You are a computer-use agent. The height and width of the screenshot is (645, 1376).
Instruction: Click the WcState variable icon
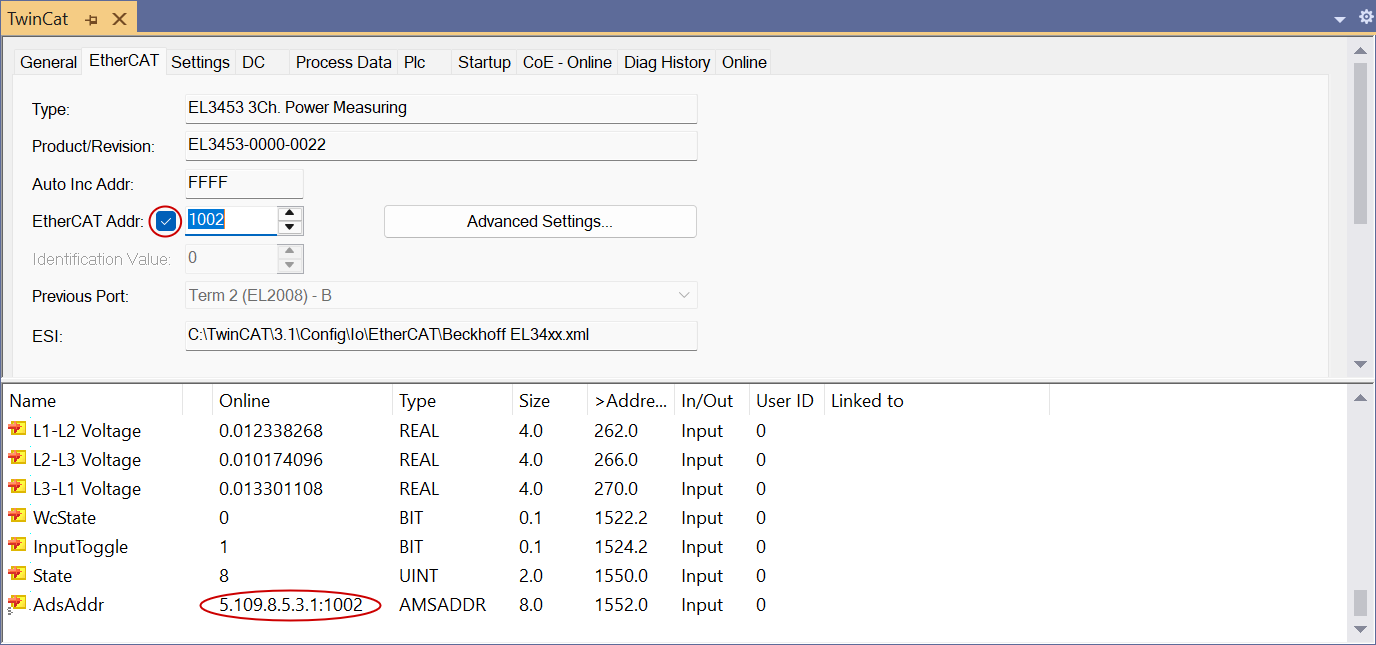point(17,517)
